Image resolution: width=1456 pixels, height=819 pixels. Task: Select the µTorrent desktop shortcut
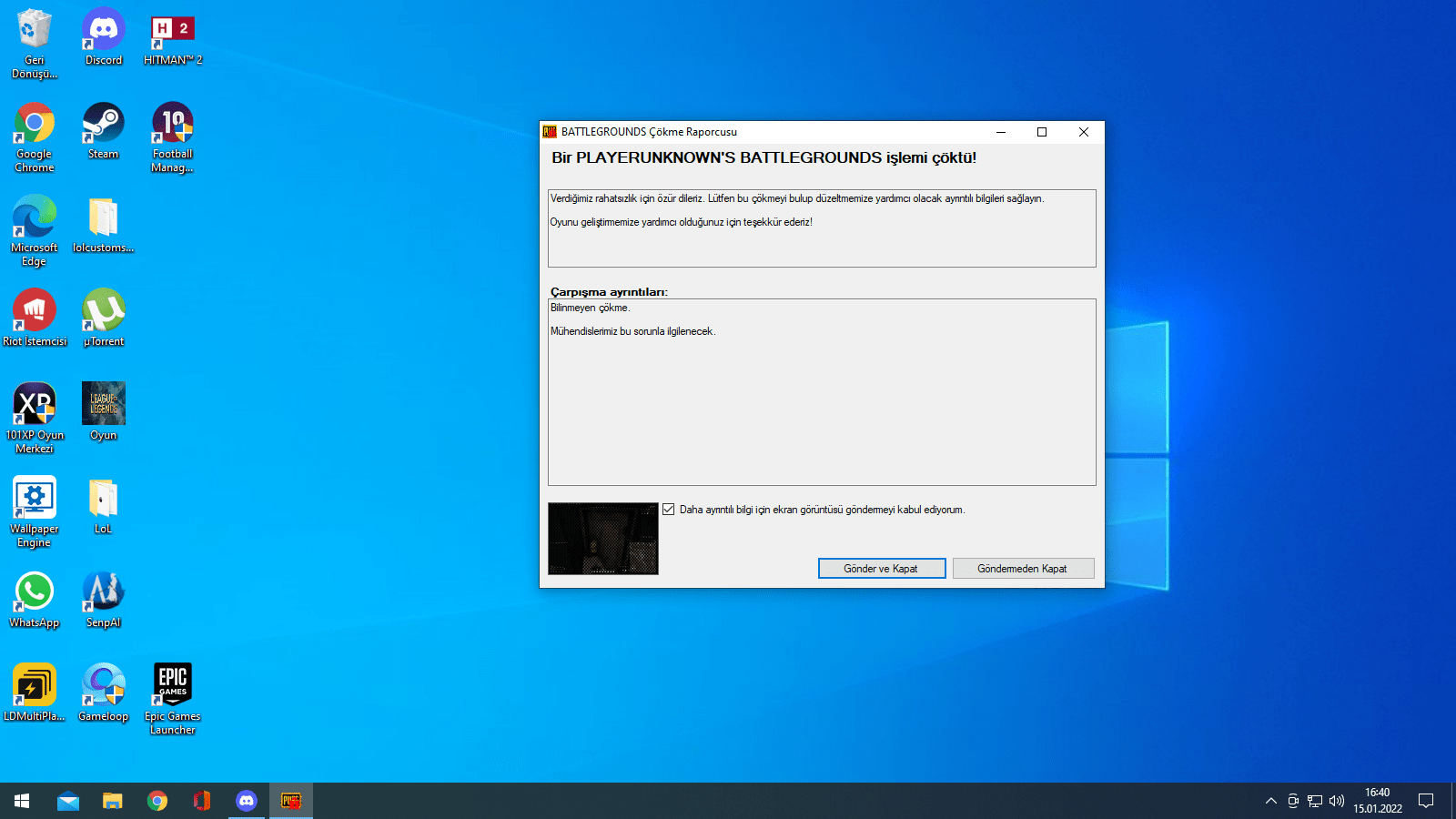[x=104, y=318]
